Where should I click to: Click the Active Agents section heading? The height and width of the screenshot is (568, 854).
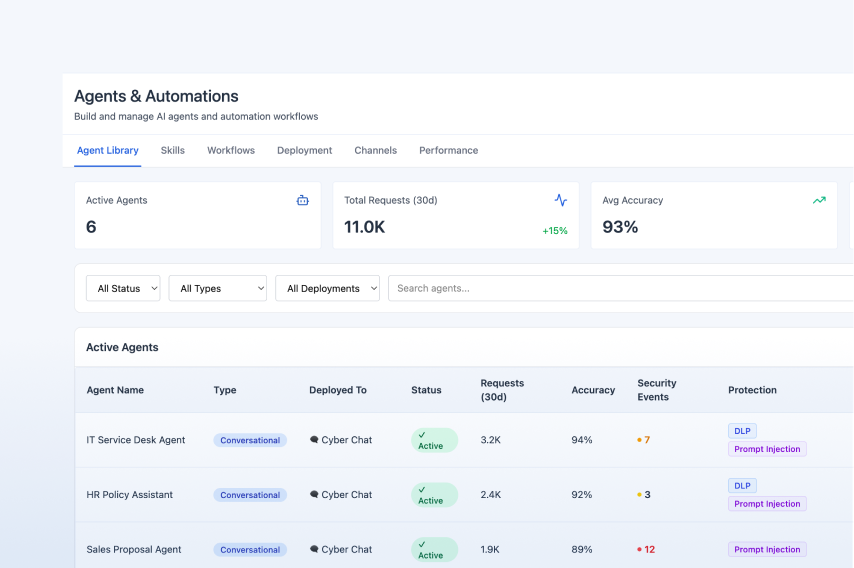(122, 347)
